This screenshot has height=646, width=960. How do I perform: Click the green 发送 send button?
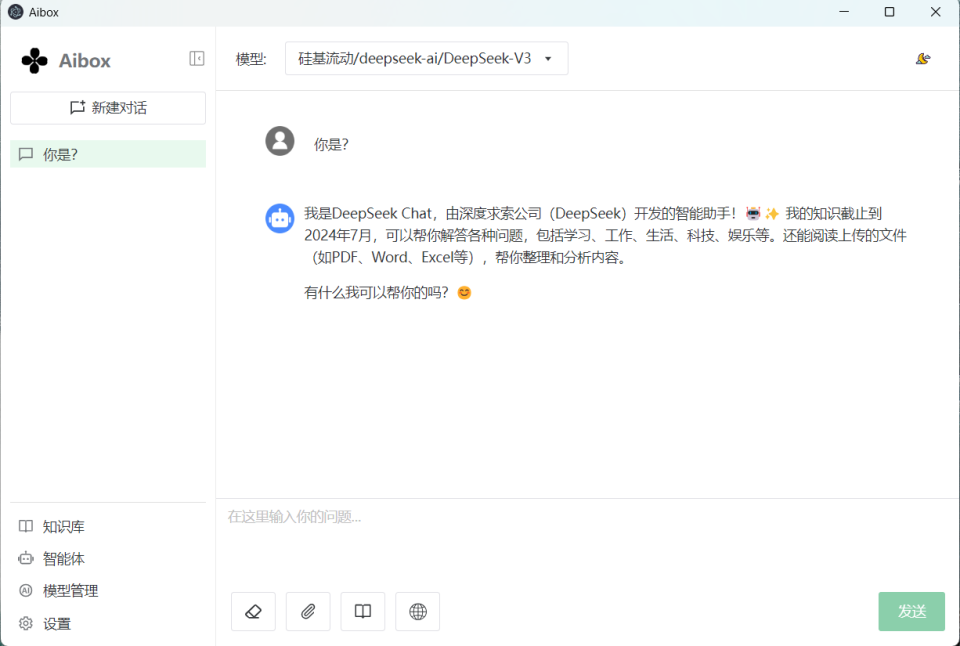tap(912, 611)
